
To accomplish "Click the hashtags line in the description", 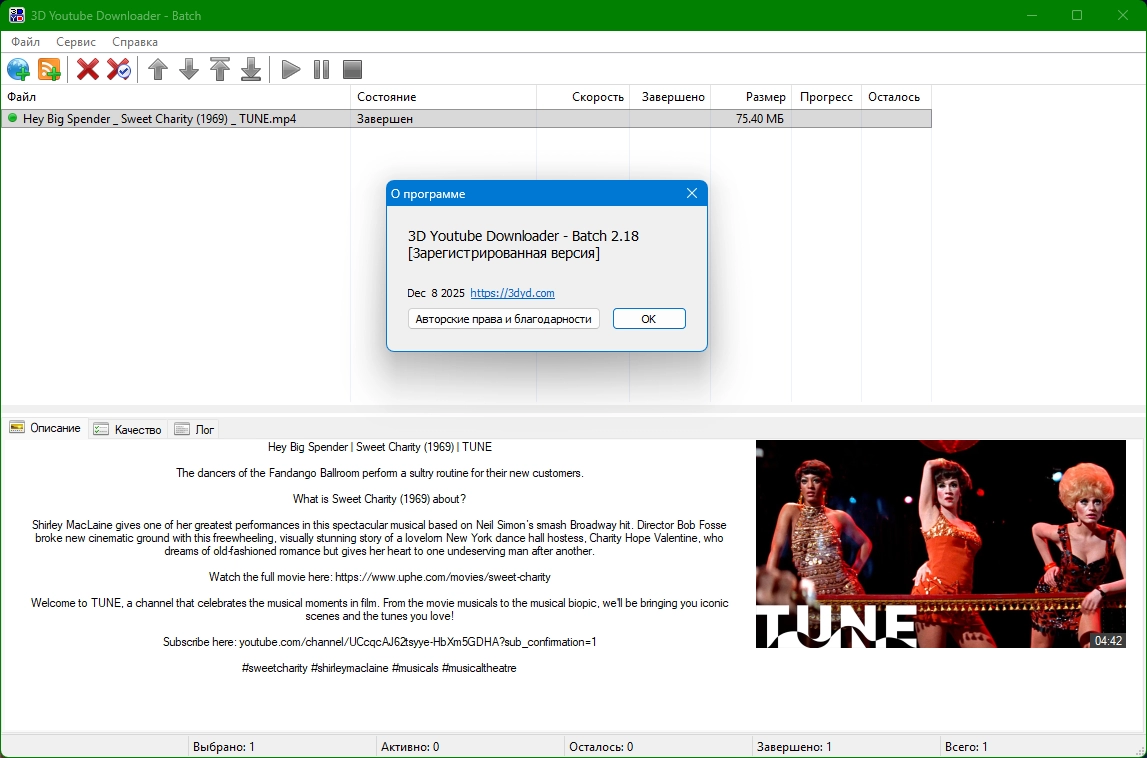I will point(379,668).
